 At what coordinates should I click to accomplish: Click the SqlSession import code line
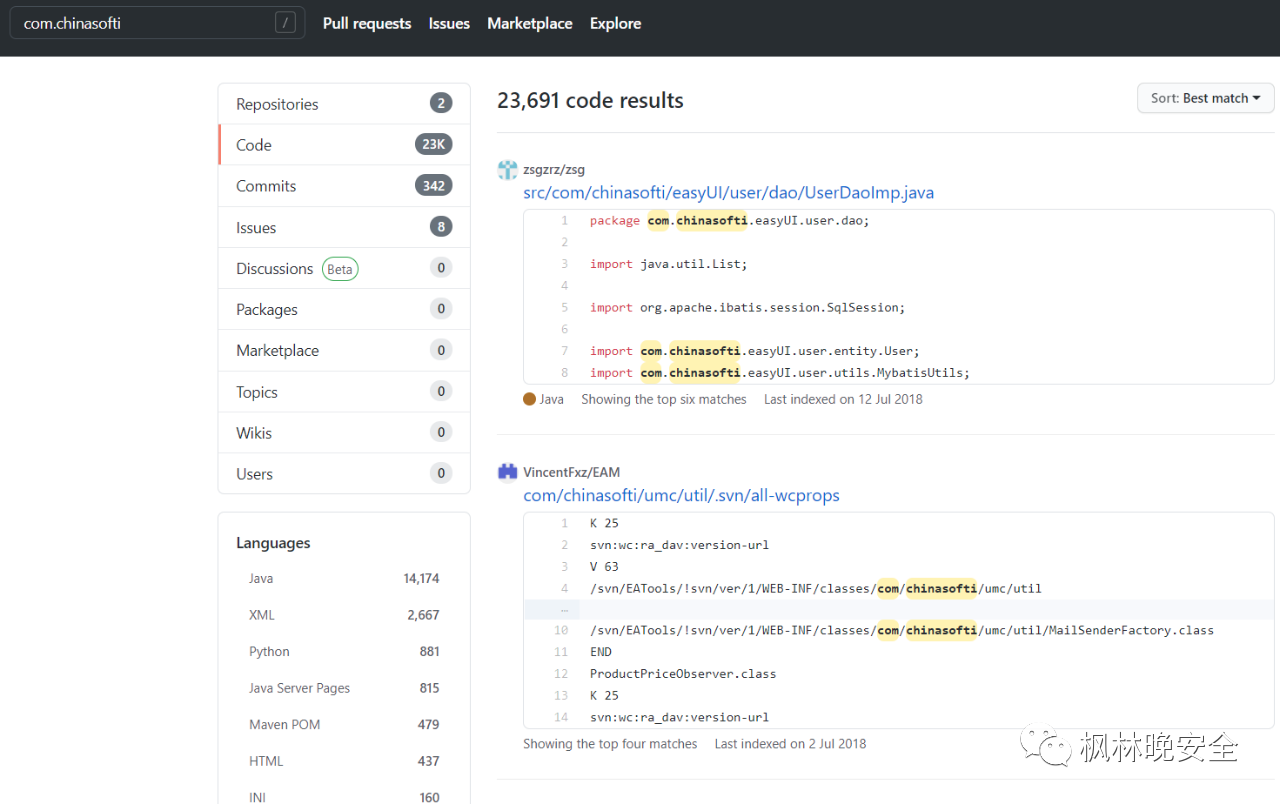(x=747, y=307)
